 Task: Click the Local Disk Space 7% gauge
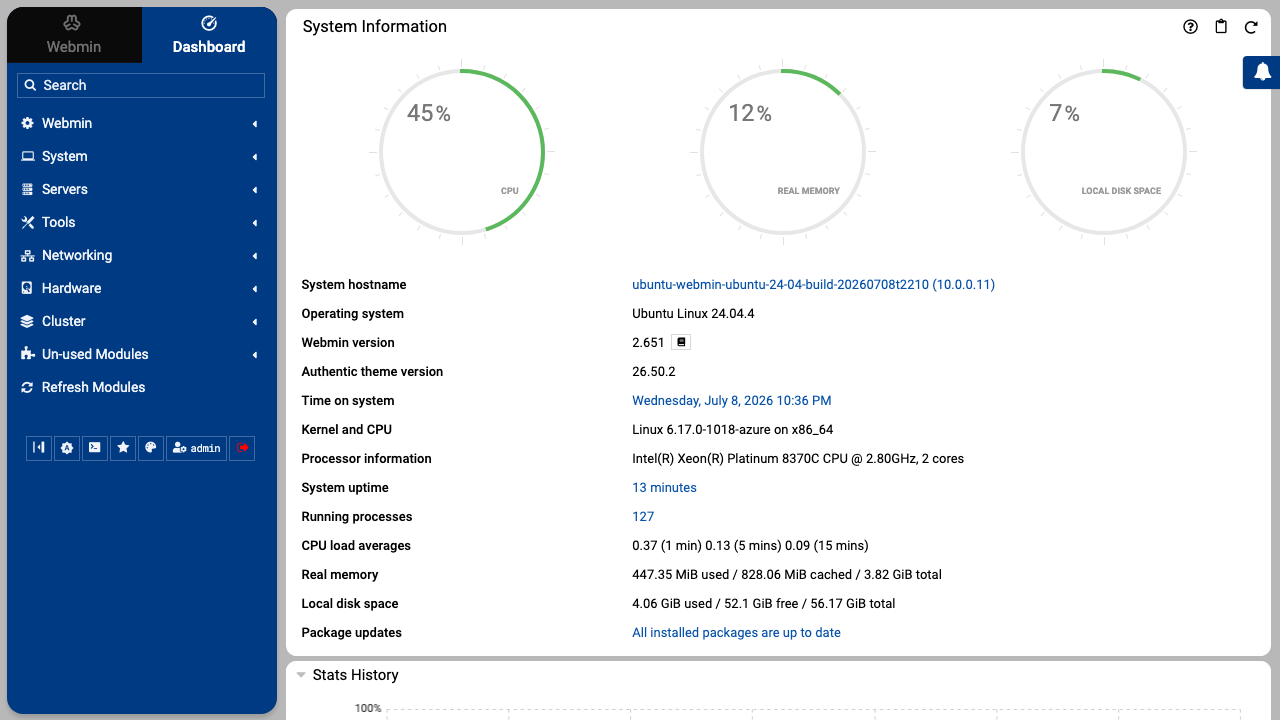point(1104,152)
